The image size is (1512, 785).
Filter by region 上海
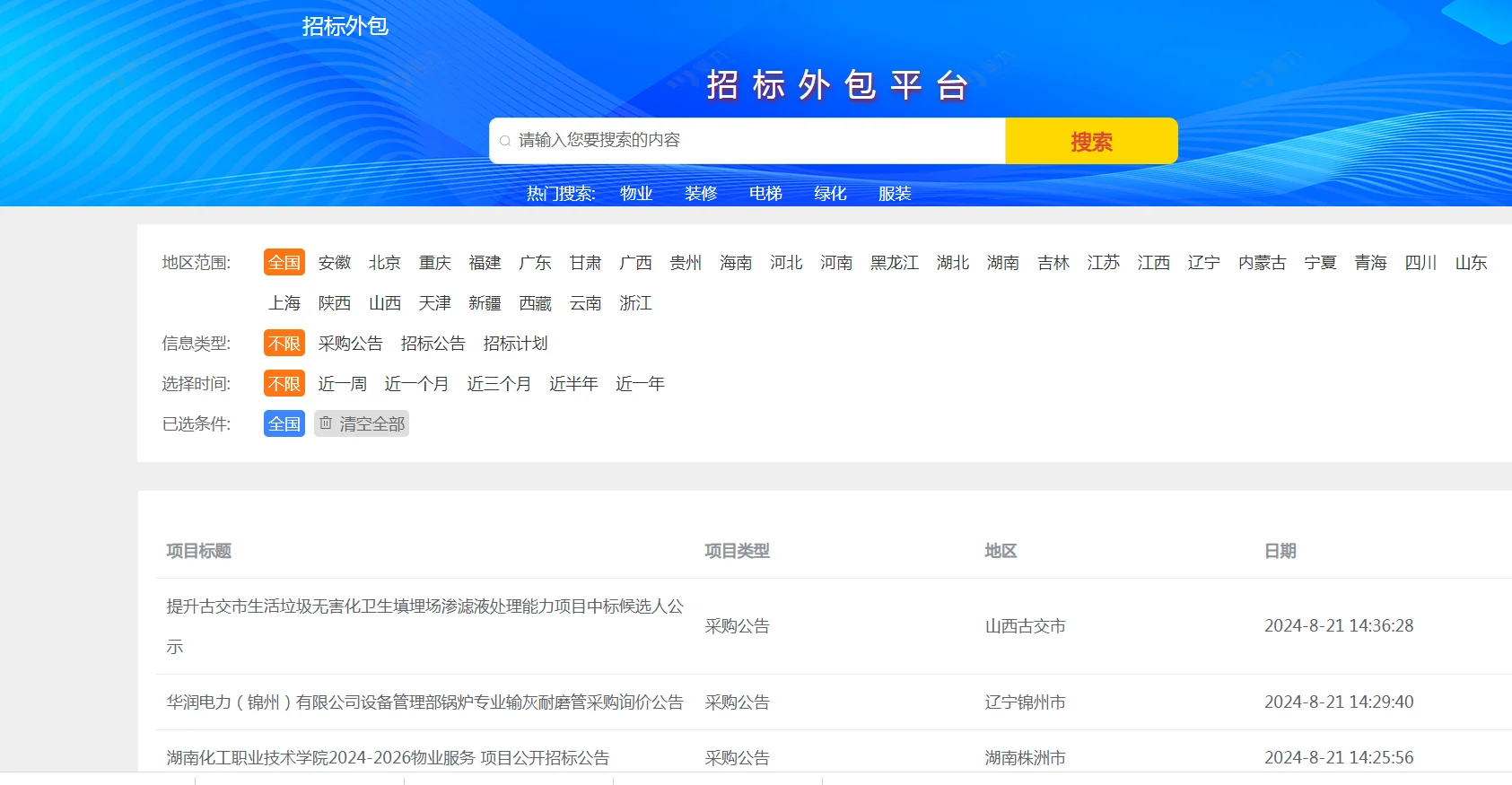click(284, 302)
